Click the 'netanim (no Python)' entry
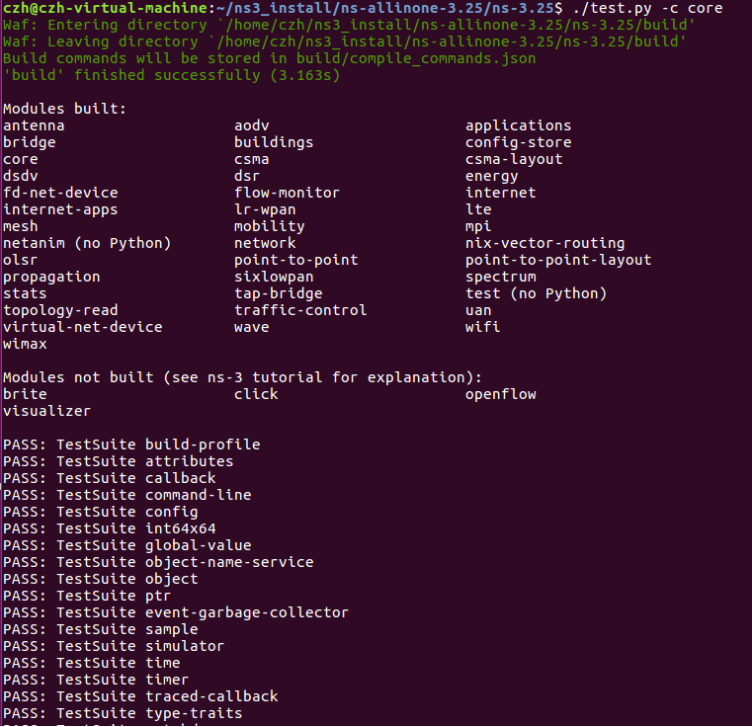The width and height of the screenshot is (752, 727). coord(87,244)
